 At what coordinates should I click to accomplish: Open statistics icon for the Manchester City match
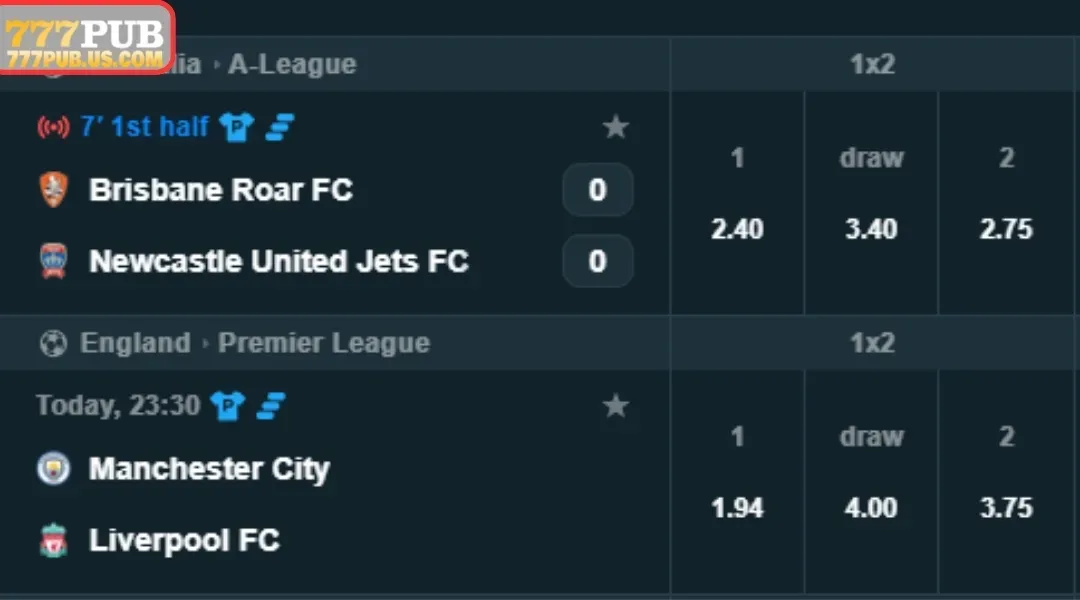pyautogui.click(x=270, y=406)
